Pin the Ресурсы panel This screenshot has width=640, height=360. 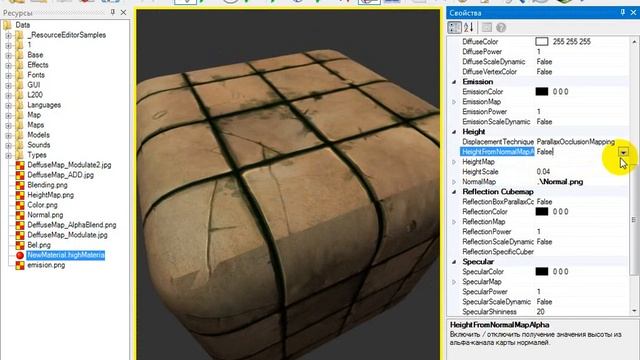pyautogui.click(x=113, y=12)
